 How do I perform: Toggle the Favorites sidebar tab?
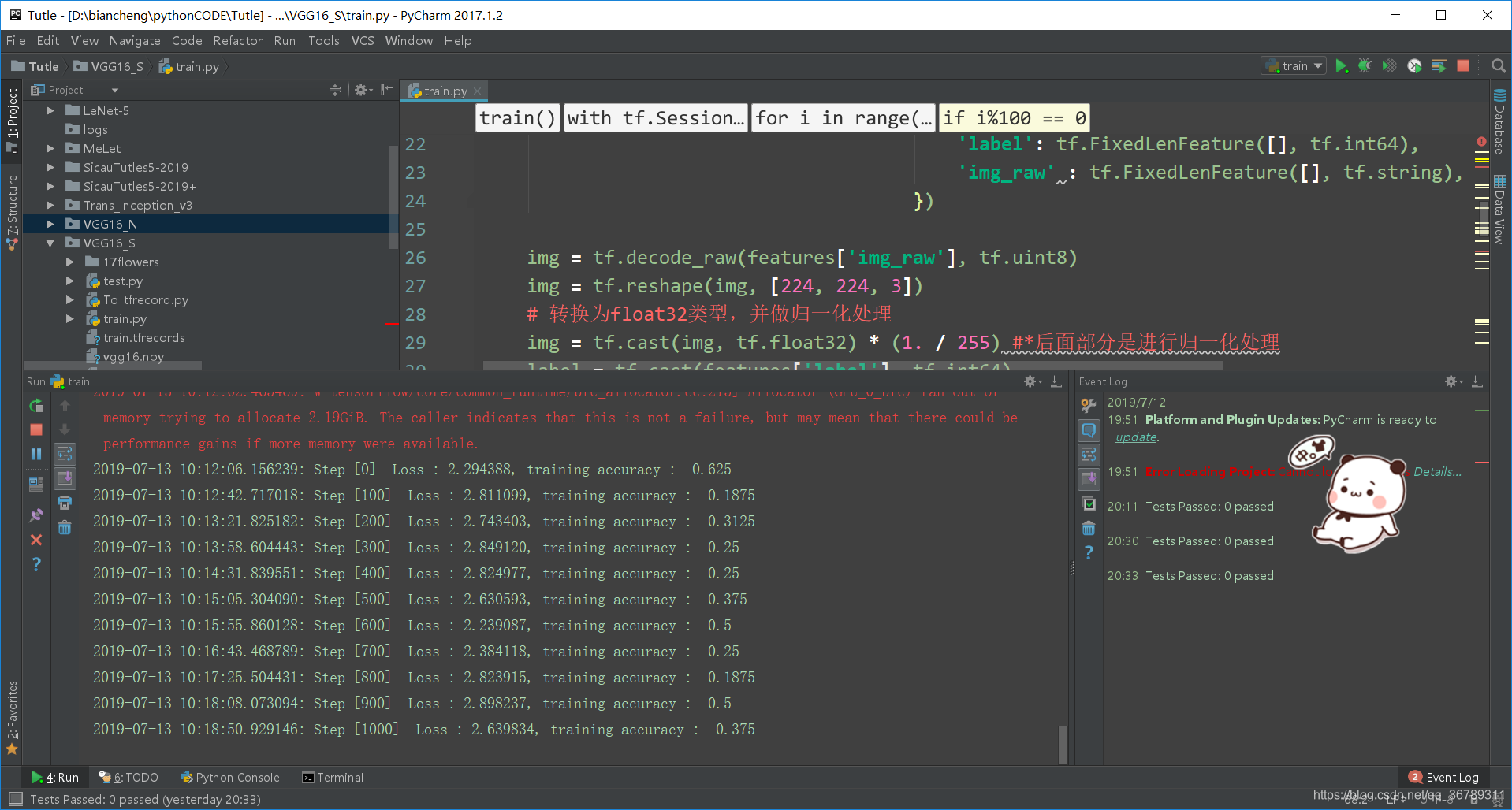[x=12, y=717]
